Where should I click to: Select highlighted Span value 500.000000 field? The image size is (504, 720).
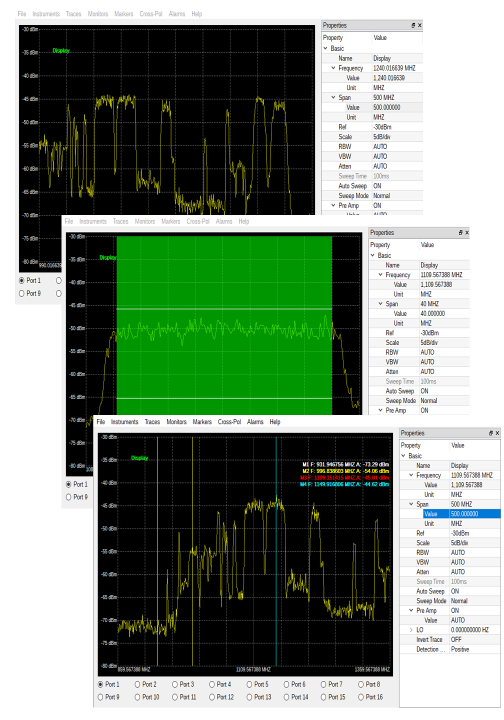point(475,514)
